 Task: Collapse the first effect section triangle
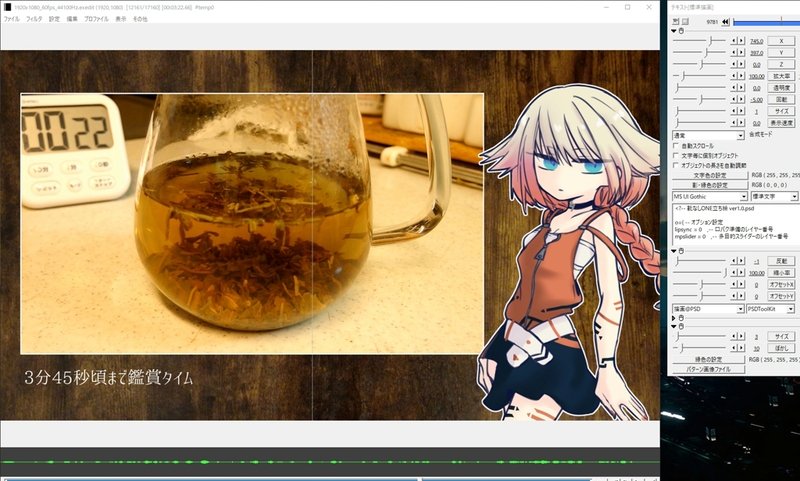point(674,31)
